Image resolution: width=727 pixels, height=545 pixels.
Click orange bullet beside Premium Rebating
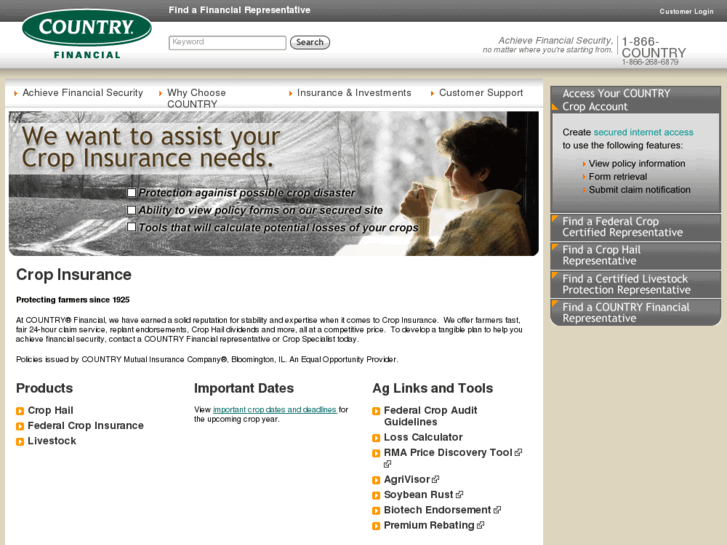point(376,526)
